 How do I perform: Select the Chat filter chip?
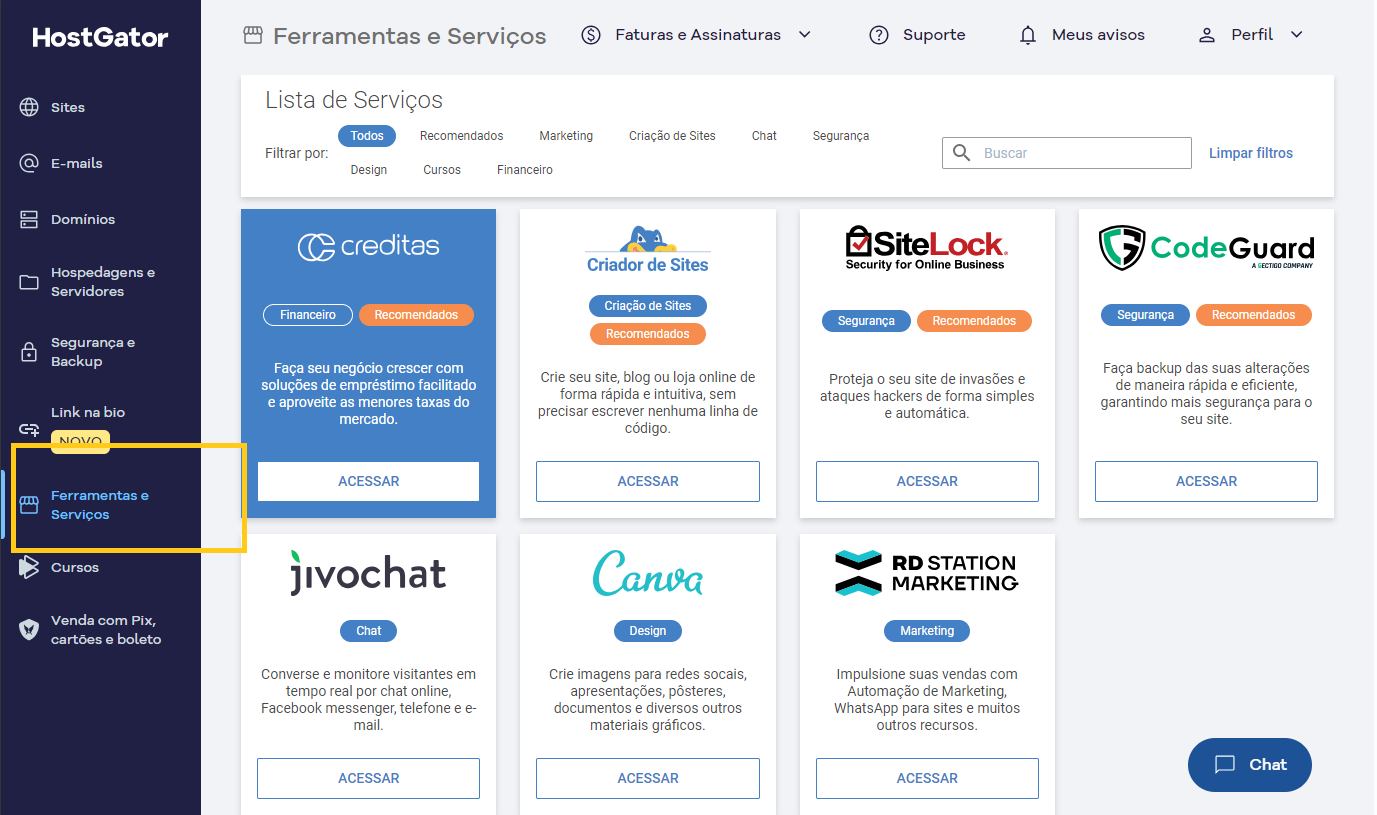[764, 136]
